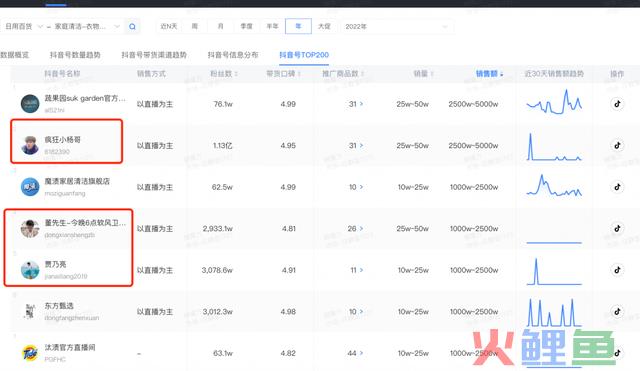Open the 2022年 year dropdown
This screenshot has height=371, width=640.
tap(396, 27)
